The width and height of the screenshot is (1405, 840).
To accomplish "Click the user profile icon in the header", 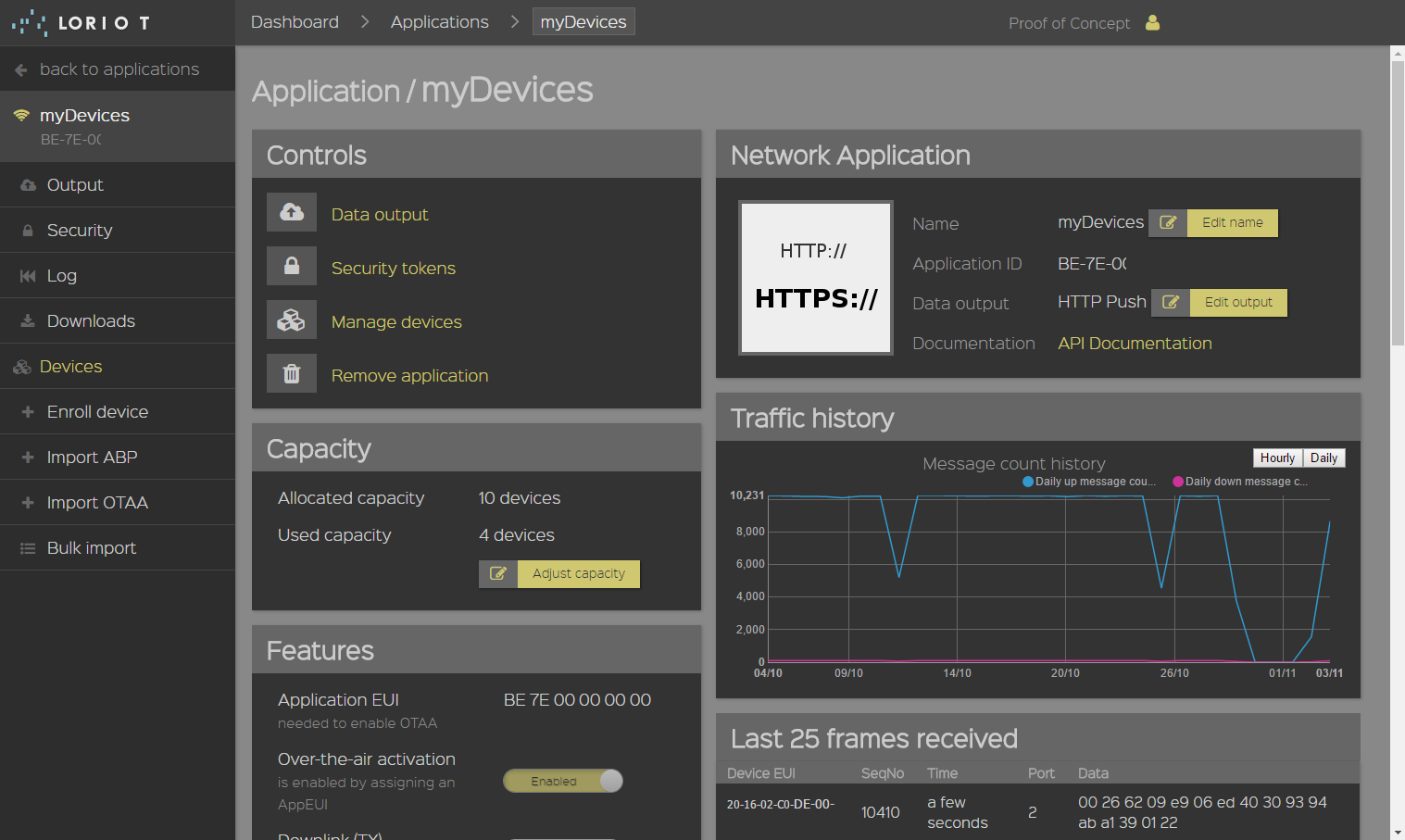I will tap(1152, 22).
